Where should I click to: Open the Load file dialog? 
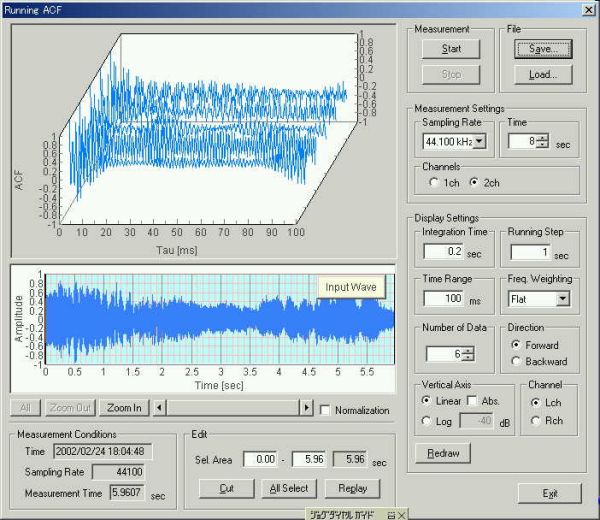543,74
